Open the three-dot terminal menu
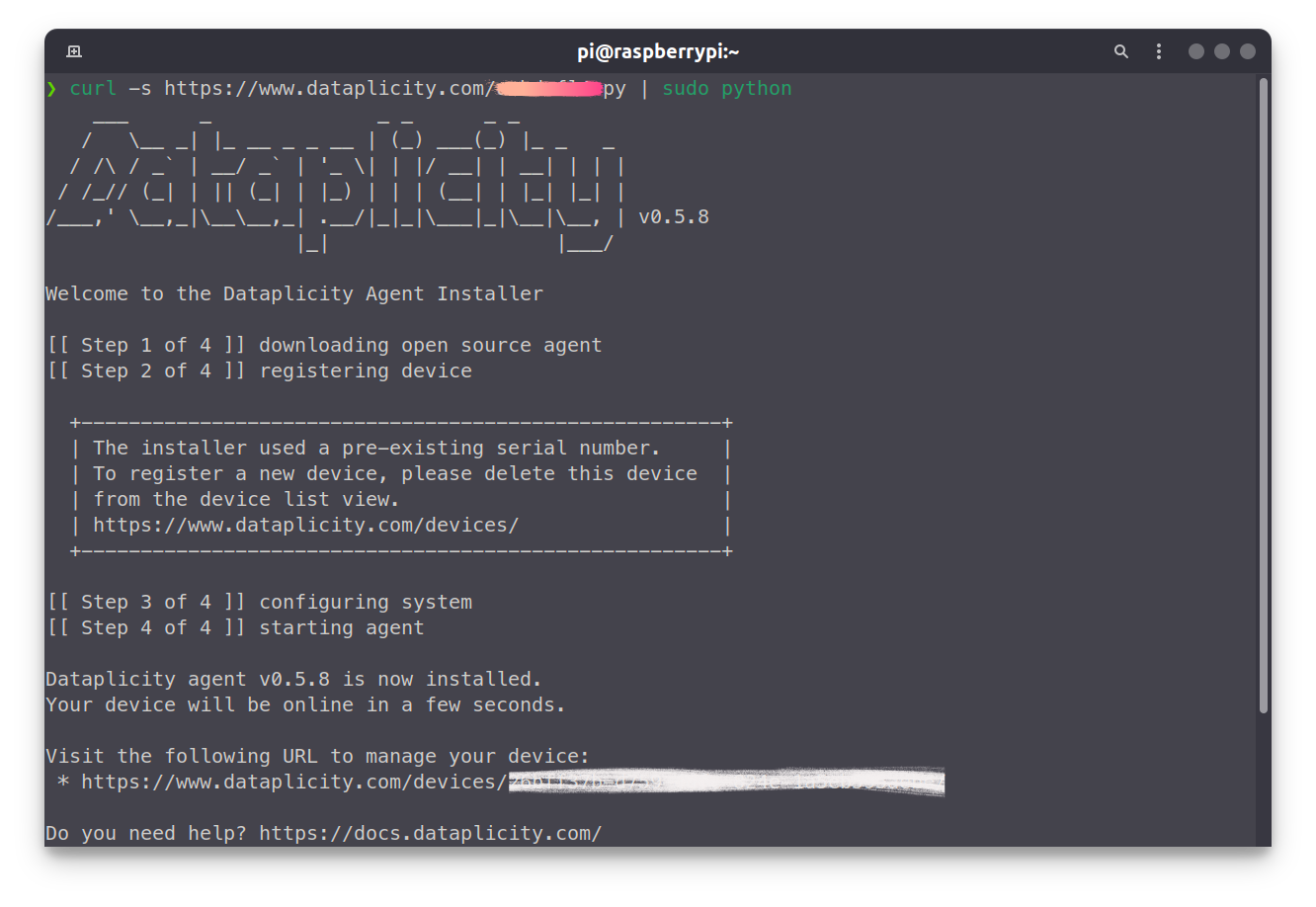 coord(1159,51)
